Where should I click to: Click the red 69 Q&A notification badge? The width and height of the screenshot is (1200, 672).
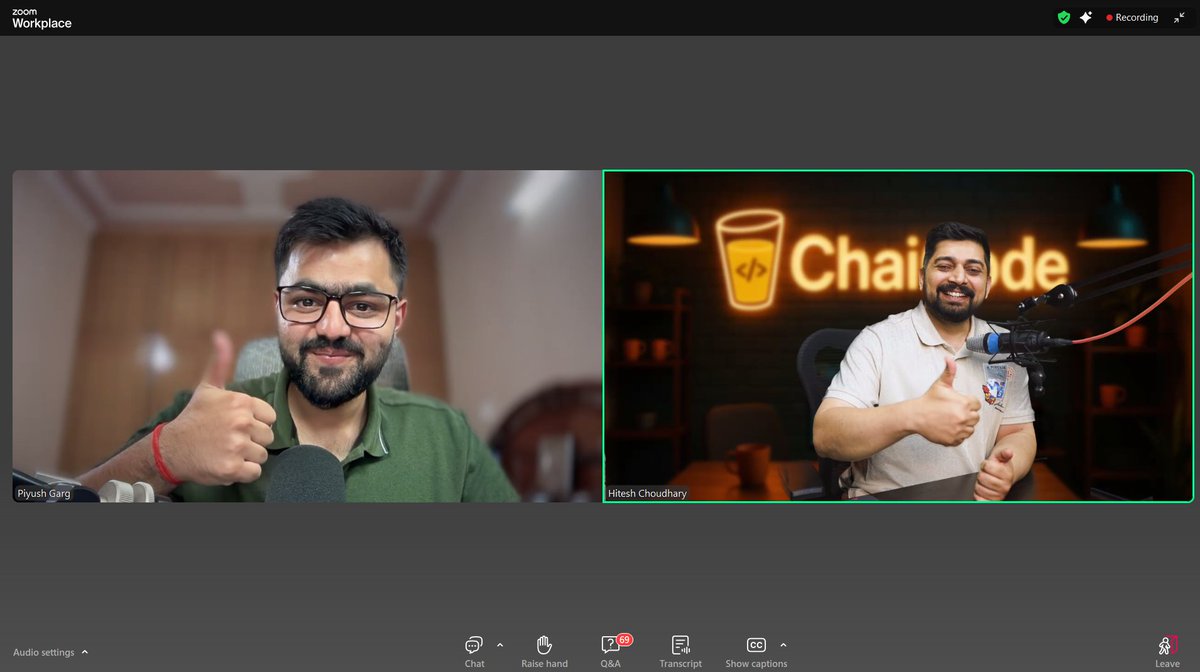click(x=625, y=639)
